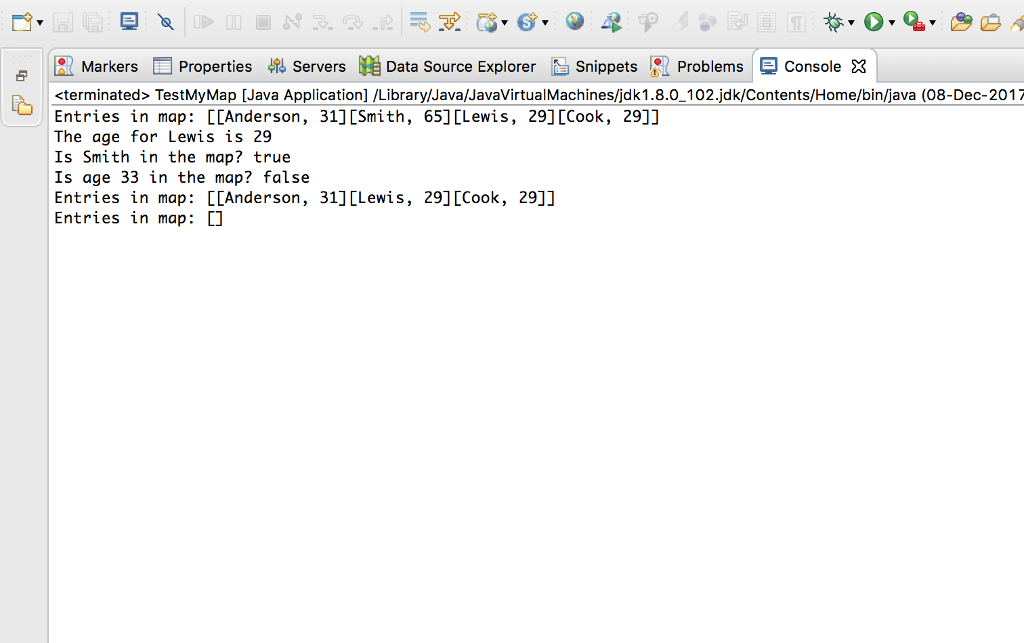Click the greyed highlighter pen icon
The image size is (1024, 643).
pyautogui.click(x=680, y=22)
